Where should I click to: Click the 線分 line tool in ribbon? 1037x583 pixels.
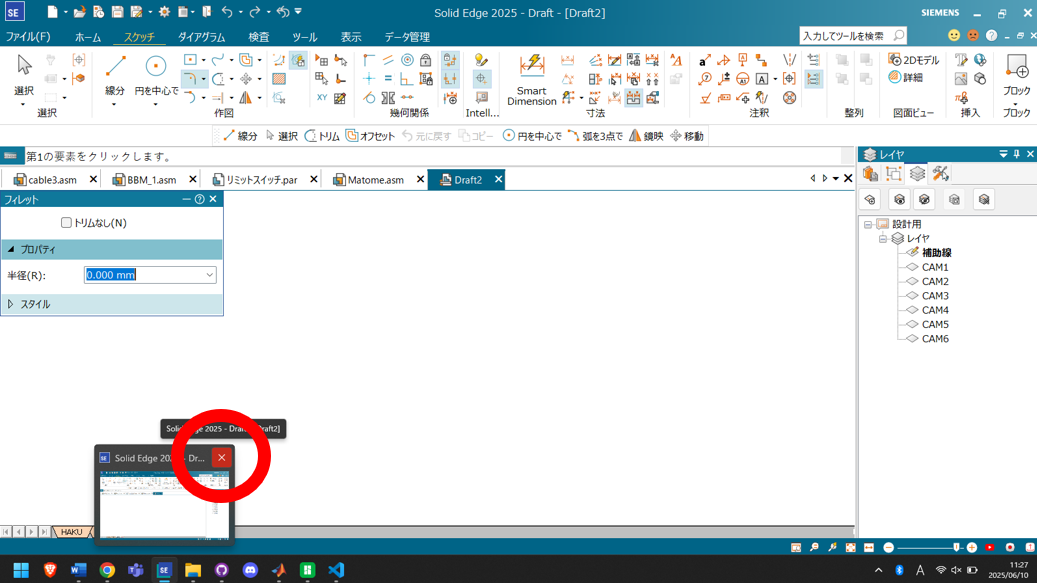[x=115, y=75]
